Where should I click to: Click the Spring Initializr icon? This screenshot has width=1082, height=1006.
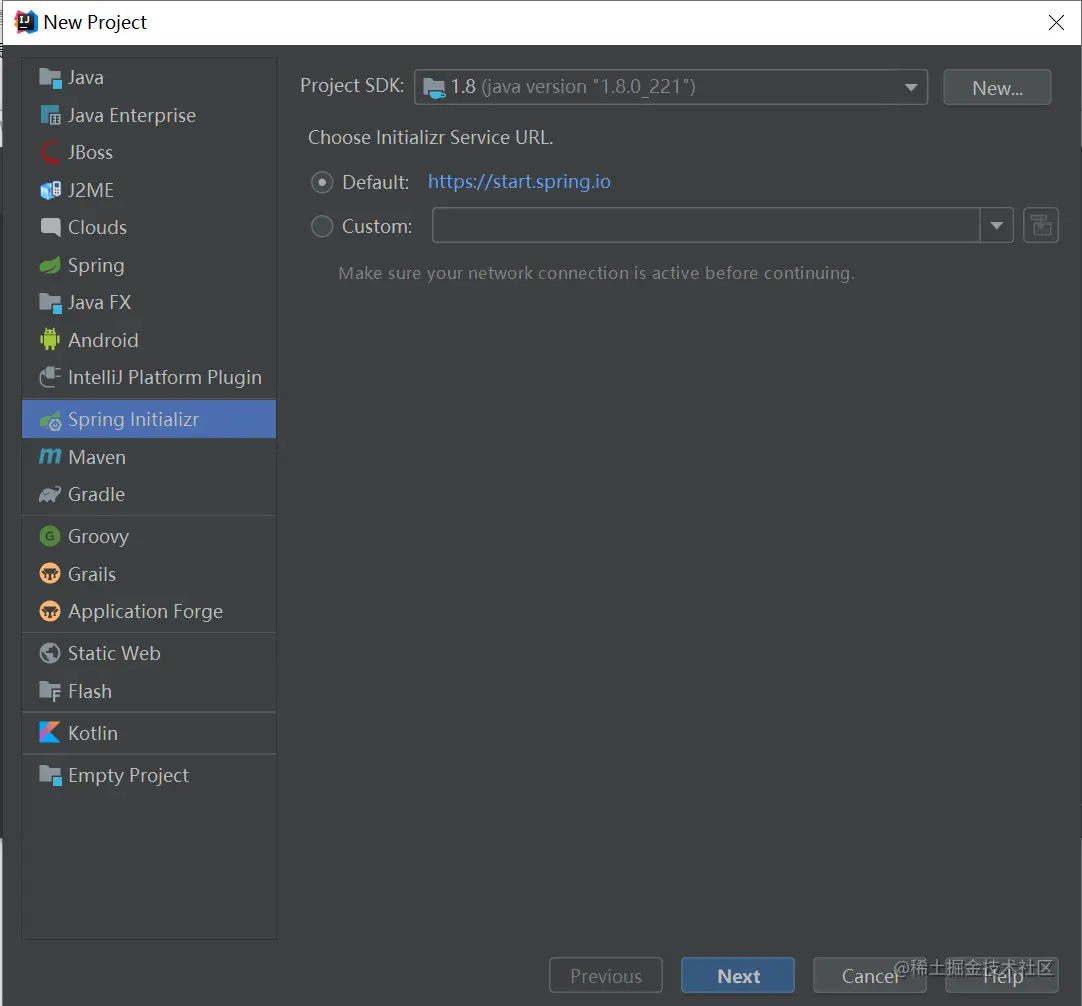[x=50, y=420]
